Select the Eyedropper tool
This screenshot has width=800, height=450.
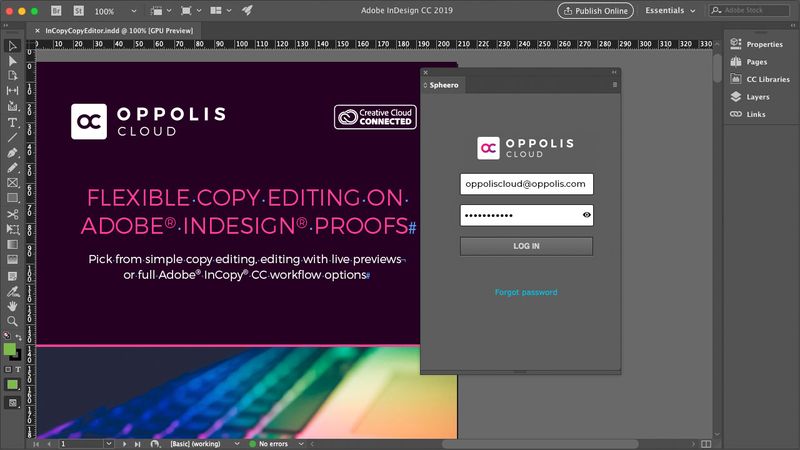point(12,291)
